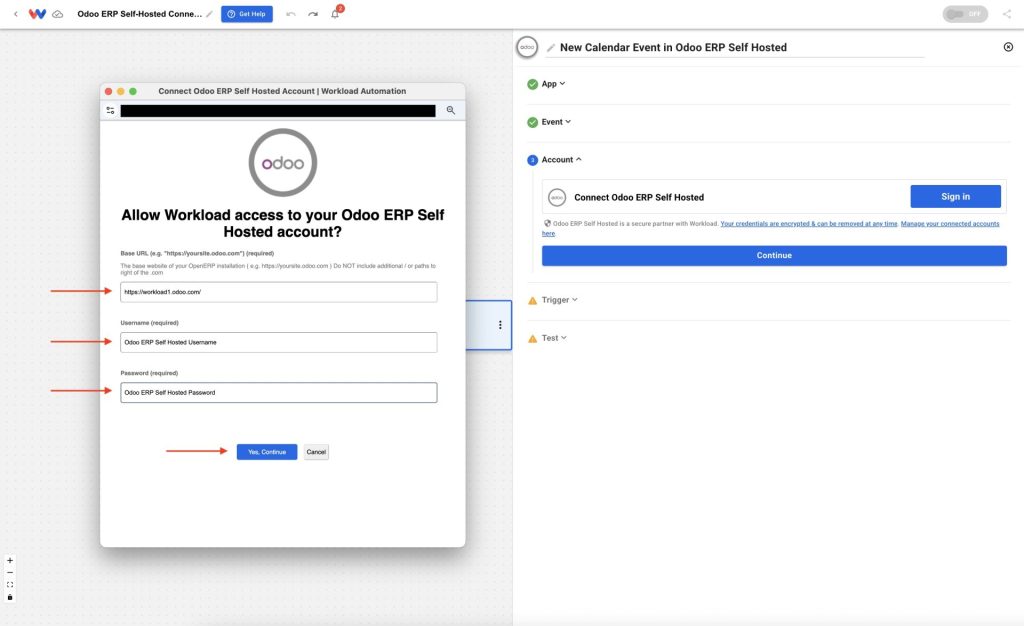Click the secure shield icon in notice text
1024x626 pixels.
tap(547, 223)
